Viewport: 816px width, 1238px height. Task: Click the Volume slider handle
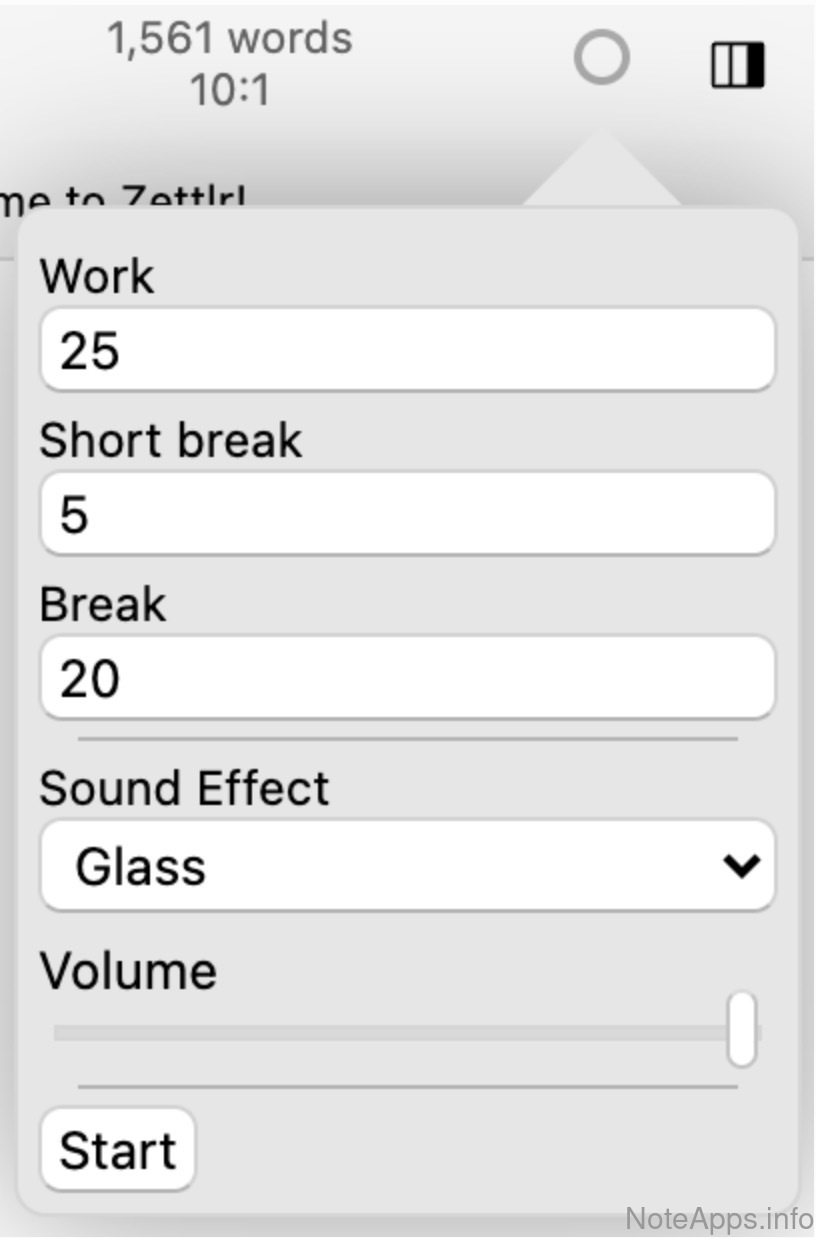pos(741,1030)
